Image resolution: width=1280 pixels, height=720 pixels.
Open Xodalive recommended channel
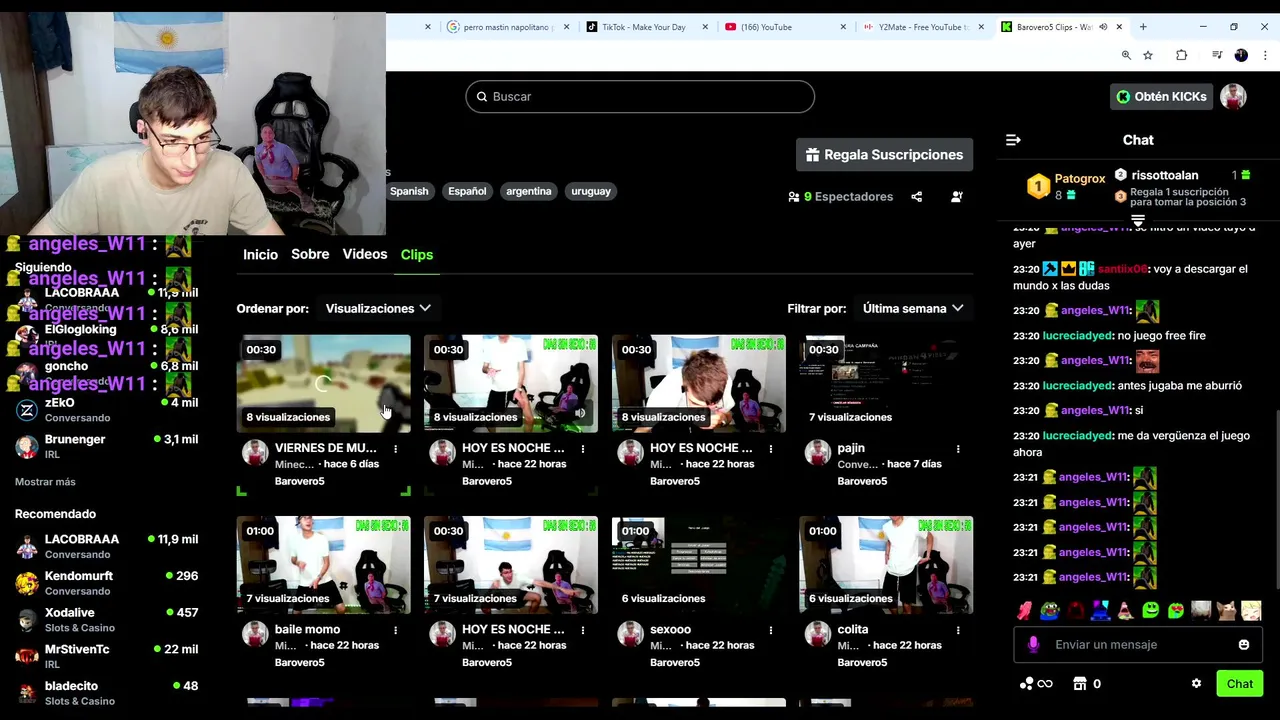106,620
